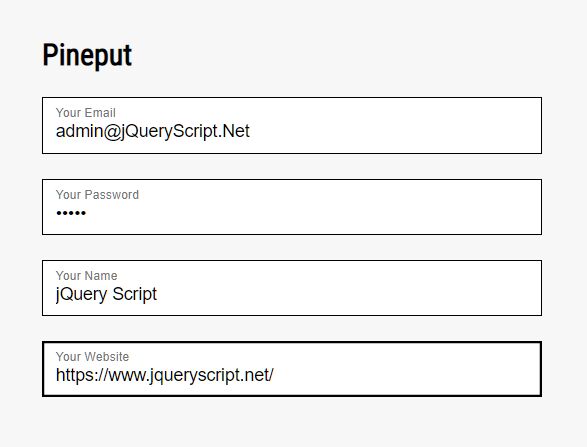This screenshot has width=587, height=447.
Task: Focus the Your Website input field
Action: pyautogui.click(x=292, y=369)
